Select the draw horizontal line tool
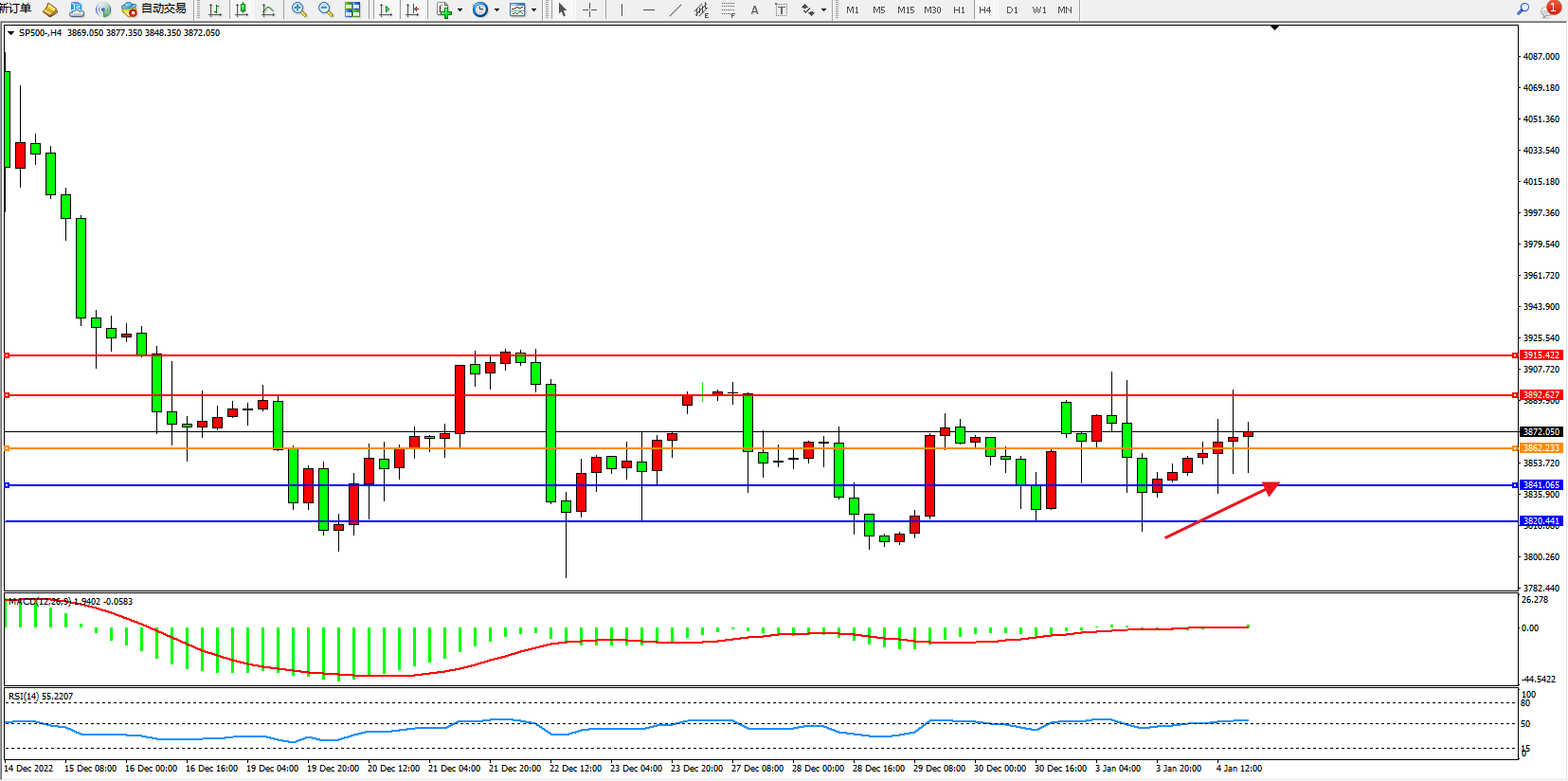The width and height of the screenshot is (1568, 781). [648, 9]
